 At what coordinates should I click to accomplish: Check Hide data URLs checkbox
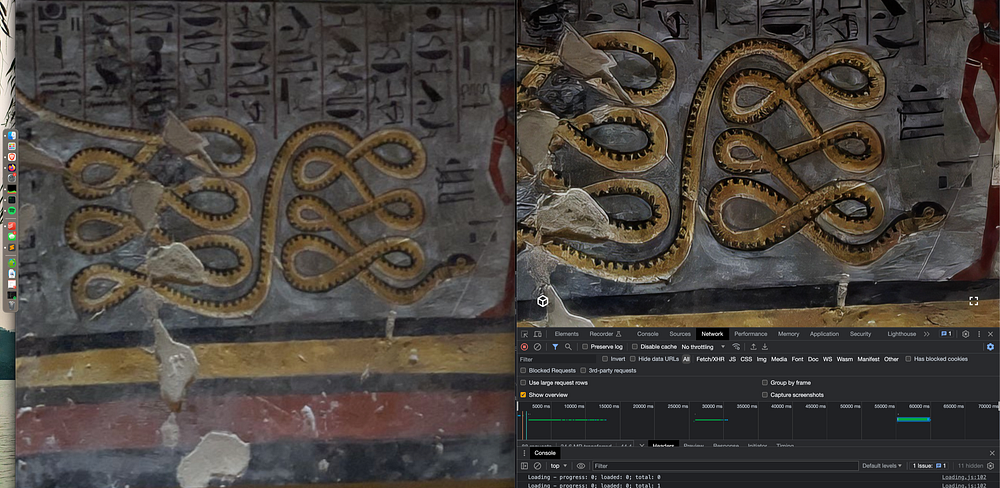coord(633,359)
